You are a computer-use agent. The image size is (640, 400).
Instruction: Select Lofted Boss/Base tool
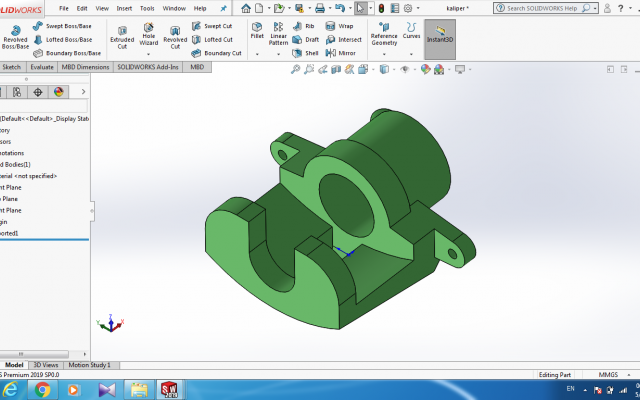pyautogui.click(x=62, y=40)
